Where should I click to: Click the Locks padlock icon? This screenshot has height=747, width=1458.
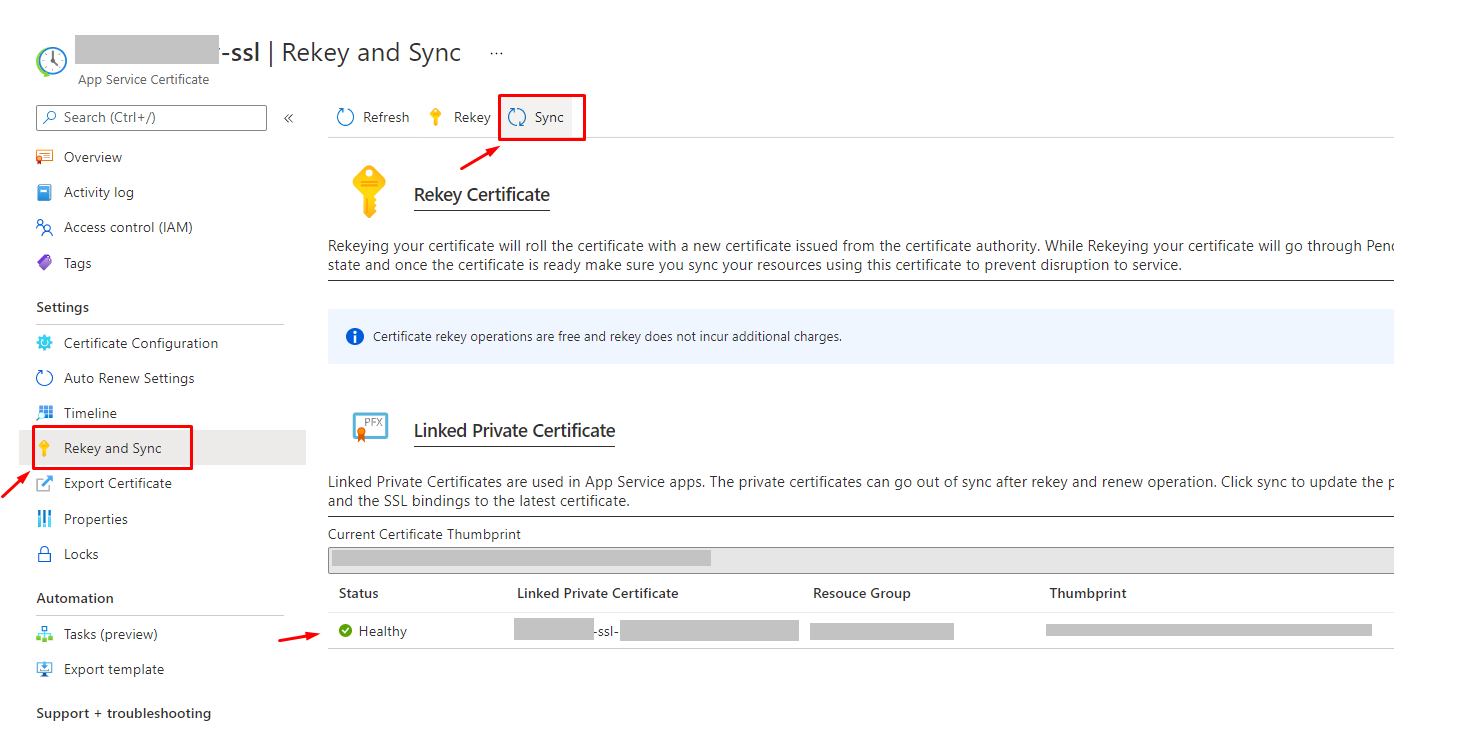(x=44, y=553)
